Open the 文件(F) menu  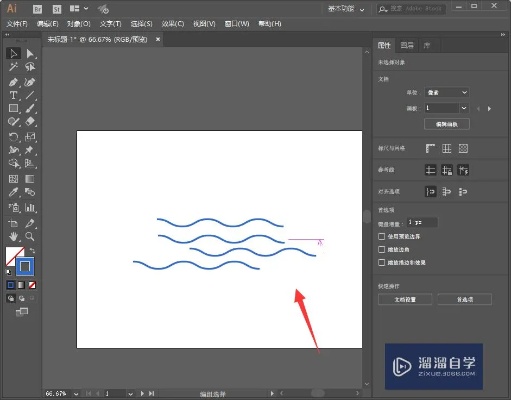17,24
